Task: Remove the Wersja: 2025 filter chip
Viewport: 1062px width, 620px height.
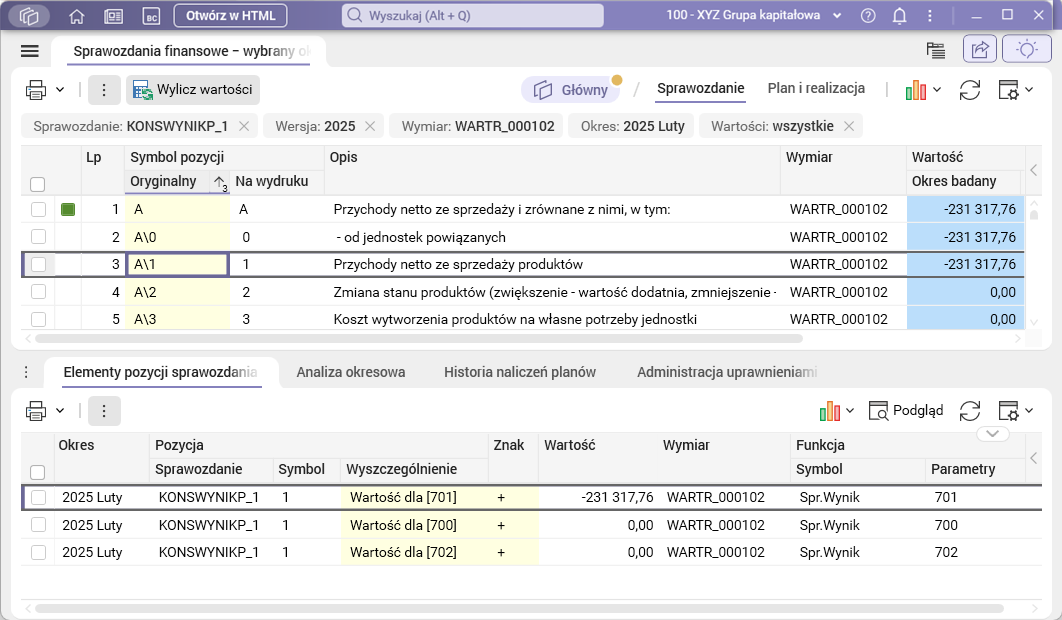Action: tap(370, 126)
